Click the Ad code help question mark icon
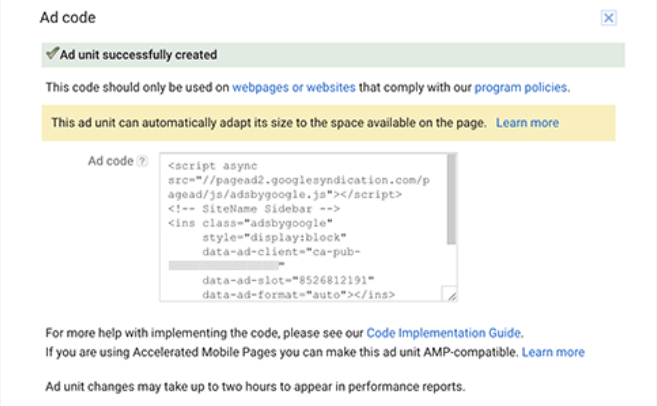657x406 pixels. [142, 161]
